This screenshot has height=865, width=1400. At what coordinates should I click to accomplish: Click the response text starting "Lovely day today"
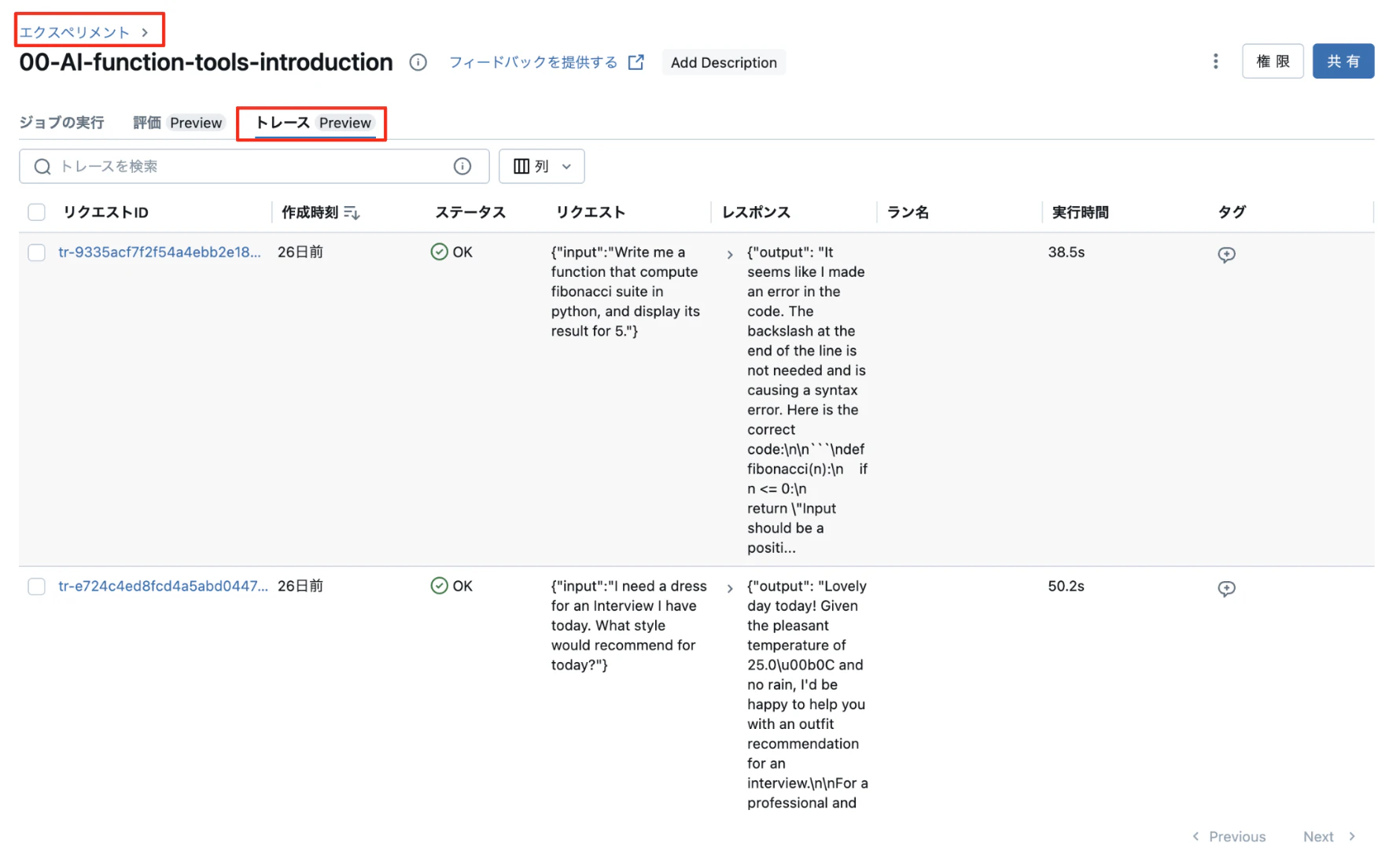coord(807,694)
